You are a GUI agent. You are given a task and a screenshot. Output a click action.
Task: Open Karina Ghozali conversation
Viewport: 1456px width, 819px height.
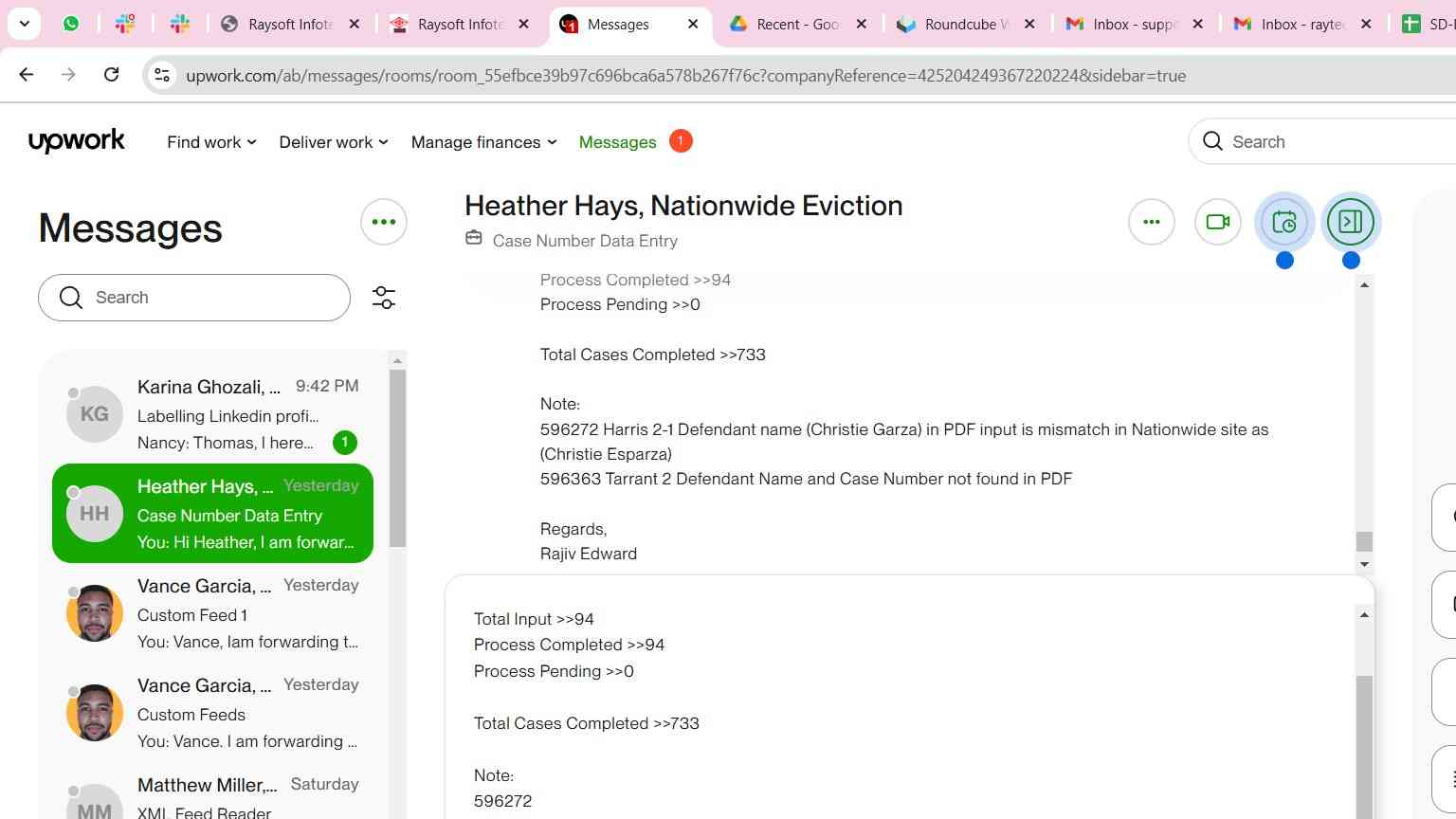212,414
